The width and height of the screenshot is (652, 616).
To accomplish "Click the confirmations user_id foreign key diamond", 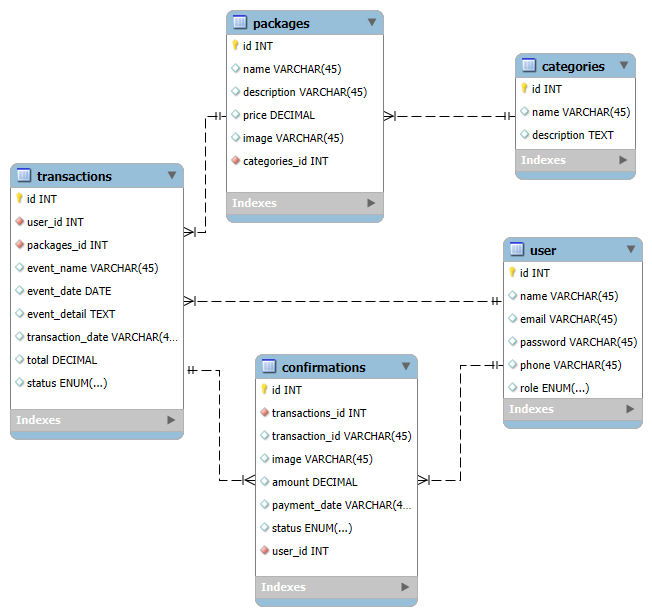I will (x=264, y=550).
